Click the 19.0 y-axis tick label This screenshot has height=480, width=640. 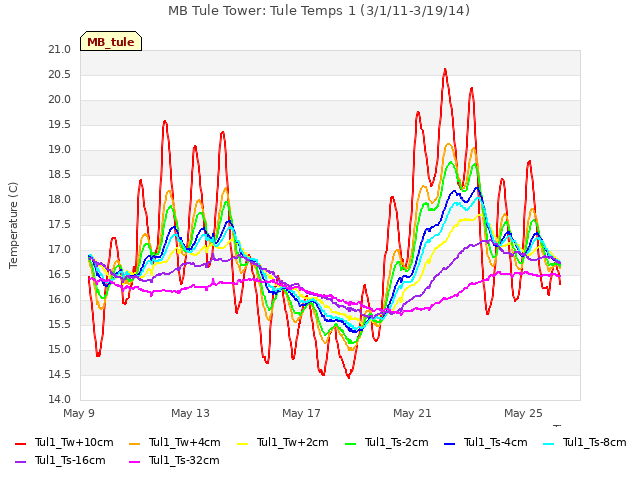(60, 150)
